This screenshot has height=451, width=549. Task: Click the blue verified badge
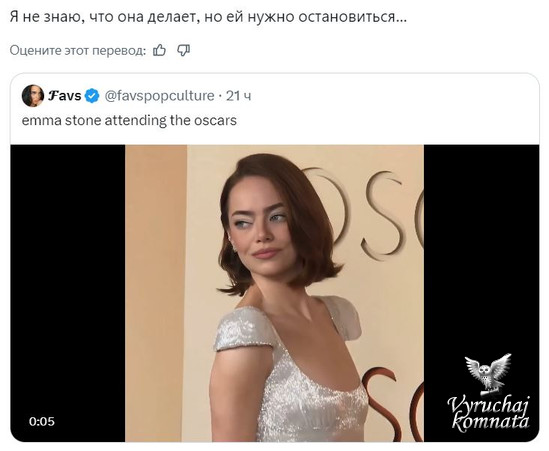(x=92, y=96)
